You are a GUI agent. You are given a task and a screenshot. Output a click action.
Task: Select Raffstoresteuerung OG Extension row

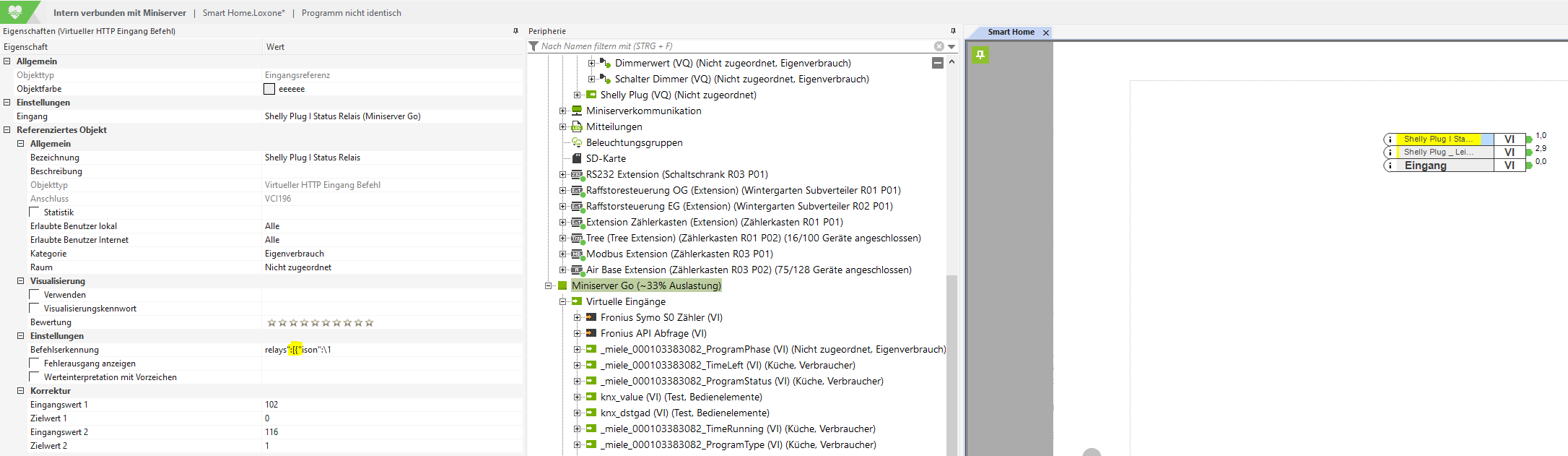coord(744,190)
